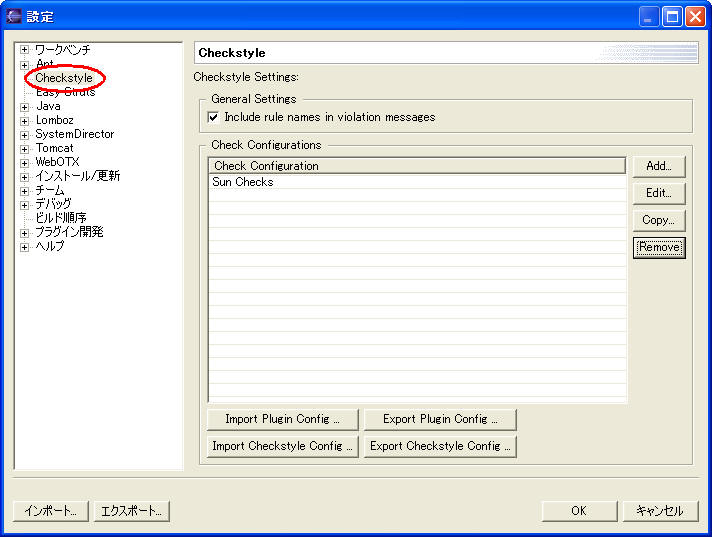Toggle 'Include rule names in violation messages' checkbox
712x537 pixels.
(x=213, y=117)
